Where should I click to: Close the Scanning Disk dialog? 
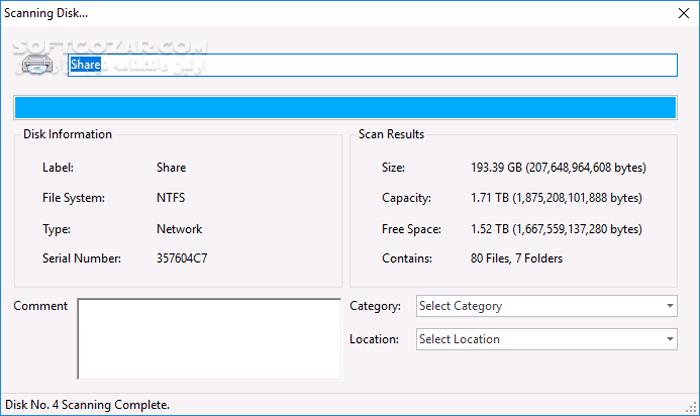[x=683, y=13]
